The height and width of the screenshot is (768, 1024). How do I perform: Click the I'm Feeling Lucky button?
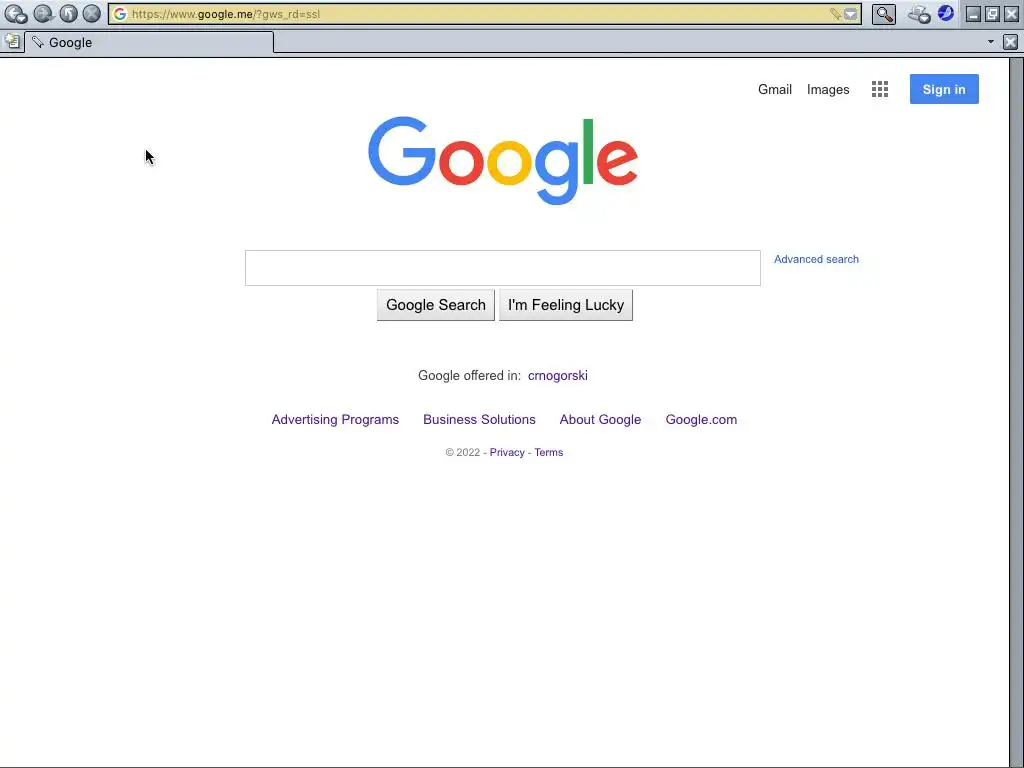[x=566, y=305]
